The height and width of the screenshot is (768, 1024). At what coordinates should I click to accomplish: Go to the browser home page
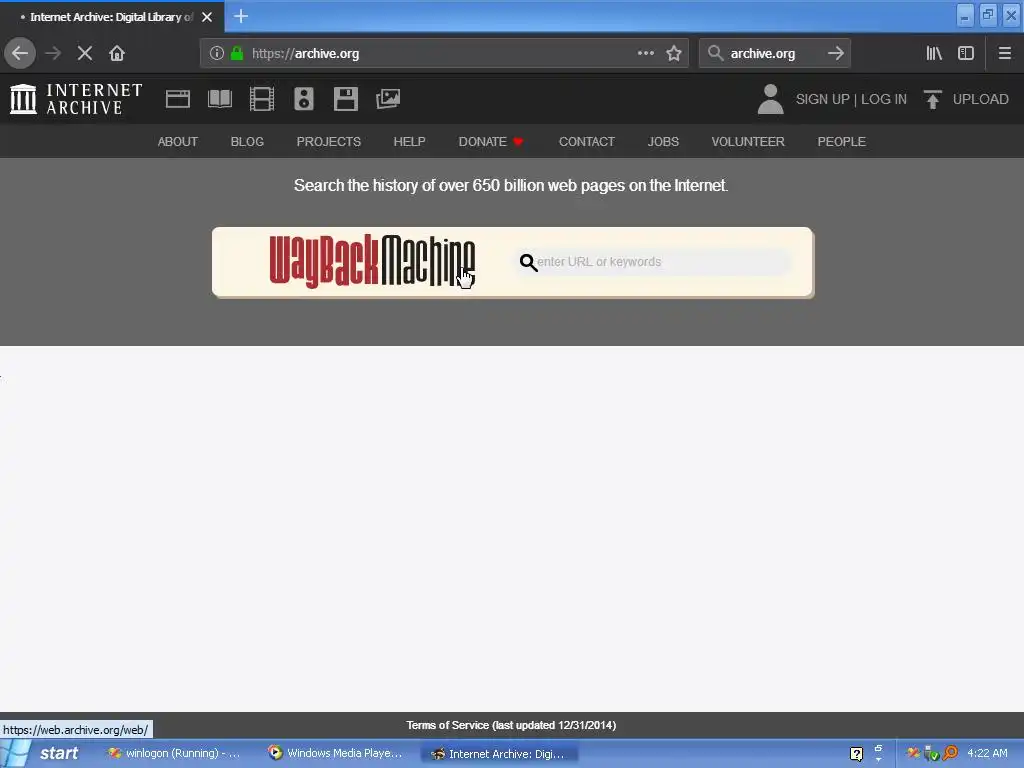117,54
